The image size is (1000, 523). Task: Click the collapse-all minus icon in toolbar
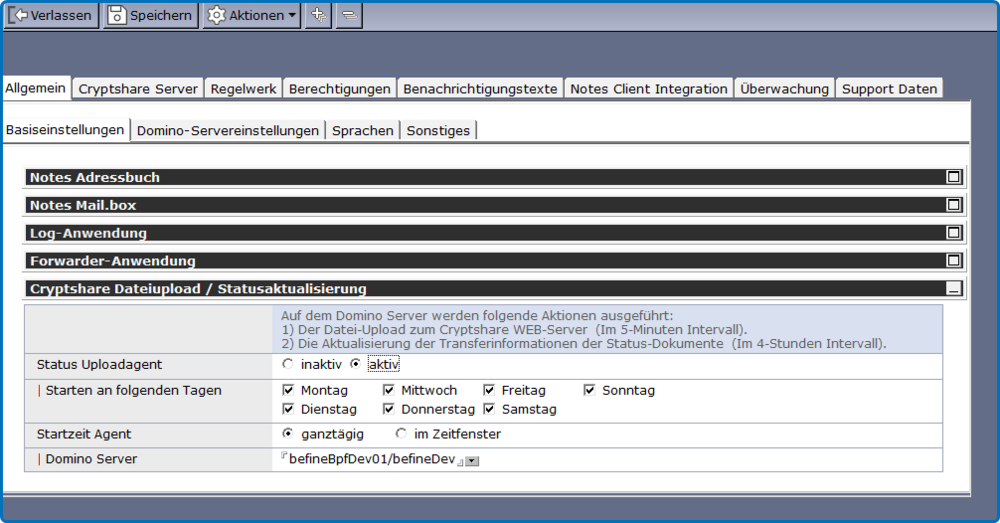pos(349,15)
